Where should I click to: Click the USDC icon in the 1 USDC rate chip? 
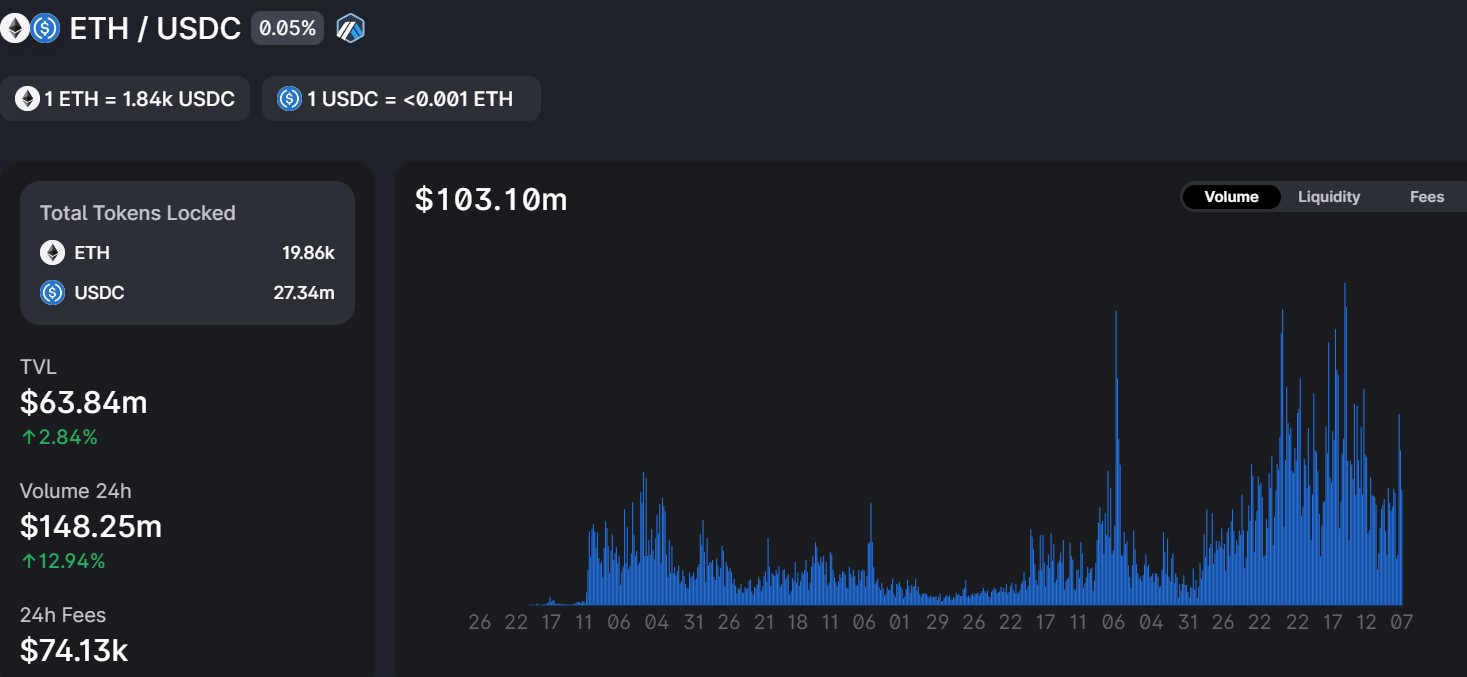pyautogui.click(x=289, y=99)
